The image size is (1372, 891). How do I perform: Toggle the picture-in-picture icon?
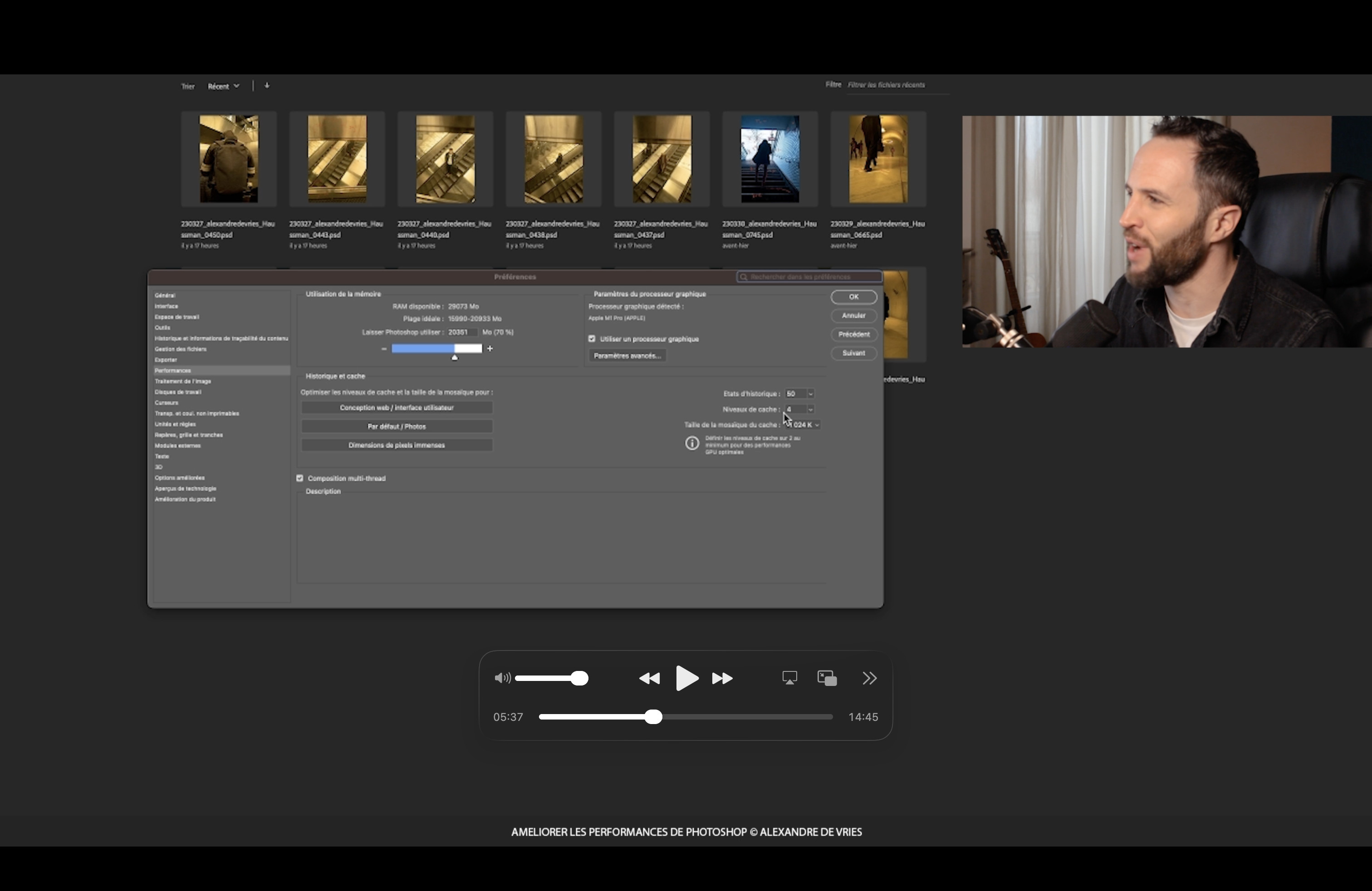pyautogui.click(x=827, y=678)
